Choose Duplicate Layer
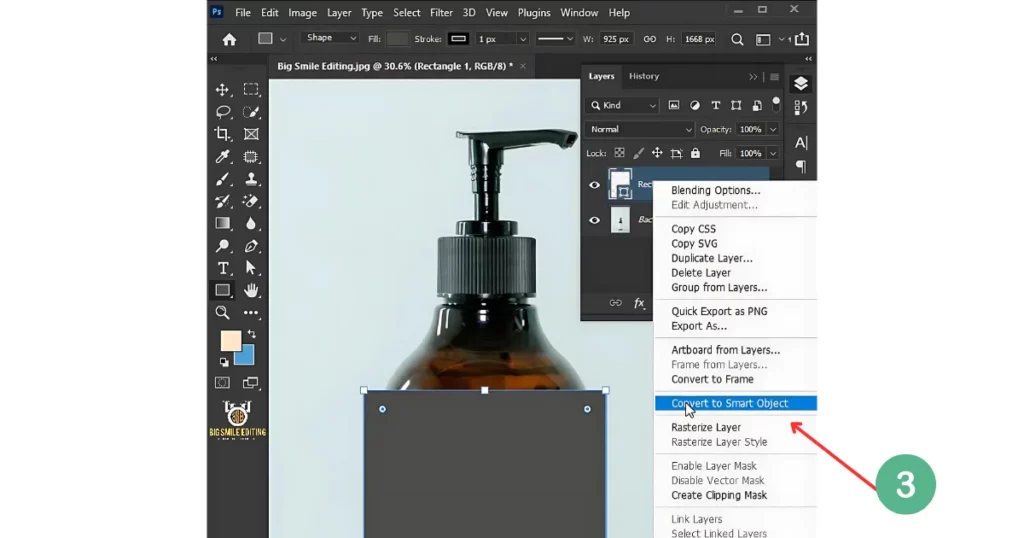The width and height of the screenshot is (1024, 538). [x=712, y=258]
